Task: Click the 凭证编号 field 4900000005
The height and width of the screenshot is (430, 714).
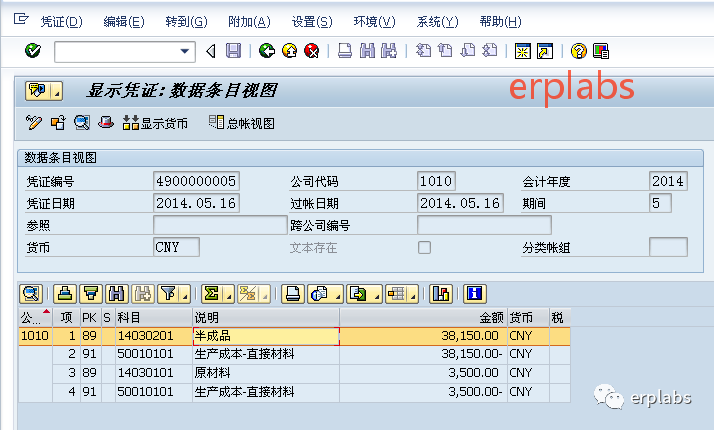Action: [x=196, y=181]
